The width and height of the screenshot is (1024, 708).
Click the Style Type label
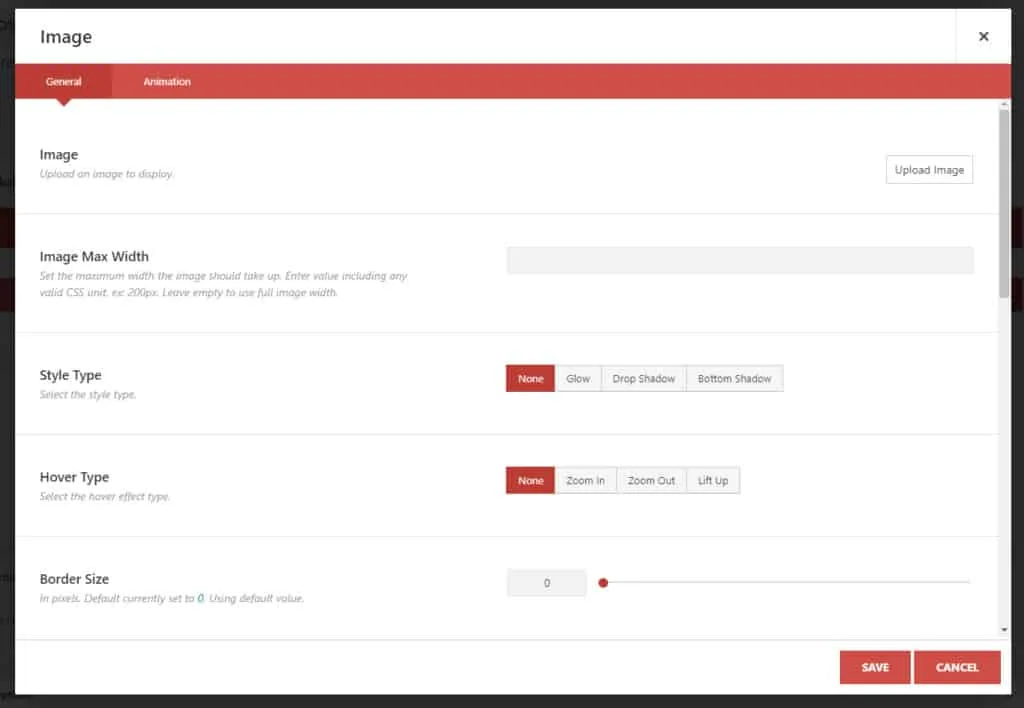[71, 376]
